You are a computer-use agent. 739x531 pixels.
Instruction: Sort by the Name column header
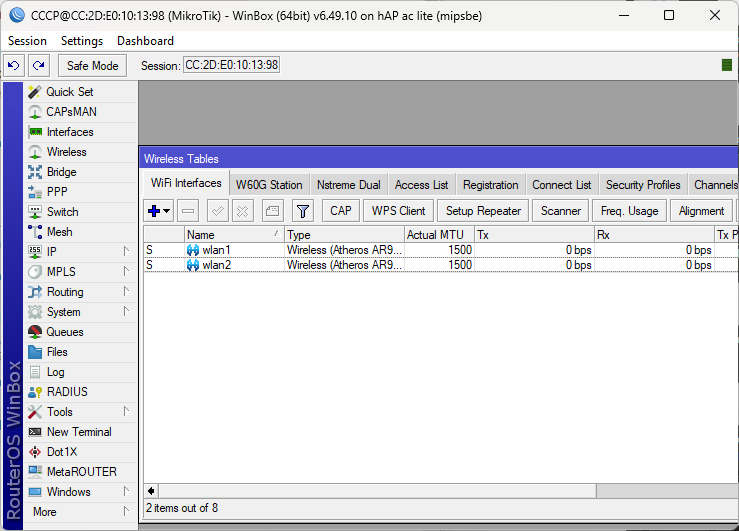[234, 235]
